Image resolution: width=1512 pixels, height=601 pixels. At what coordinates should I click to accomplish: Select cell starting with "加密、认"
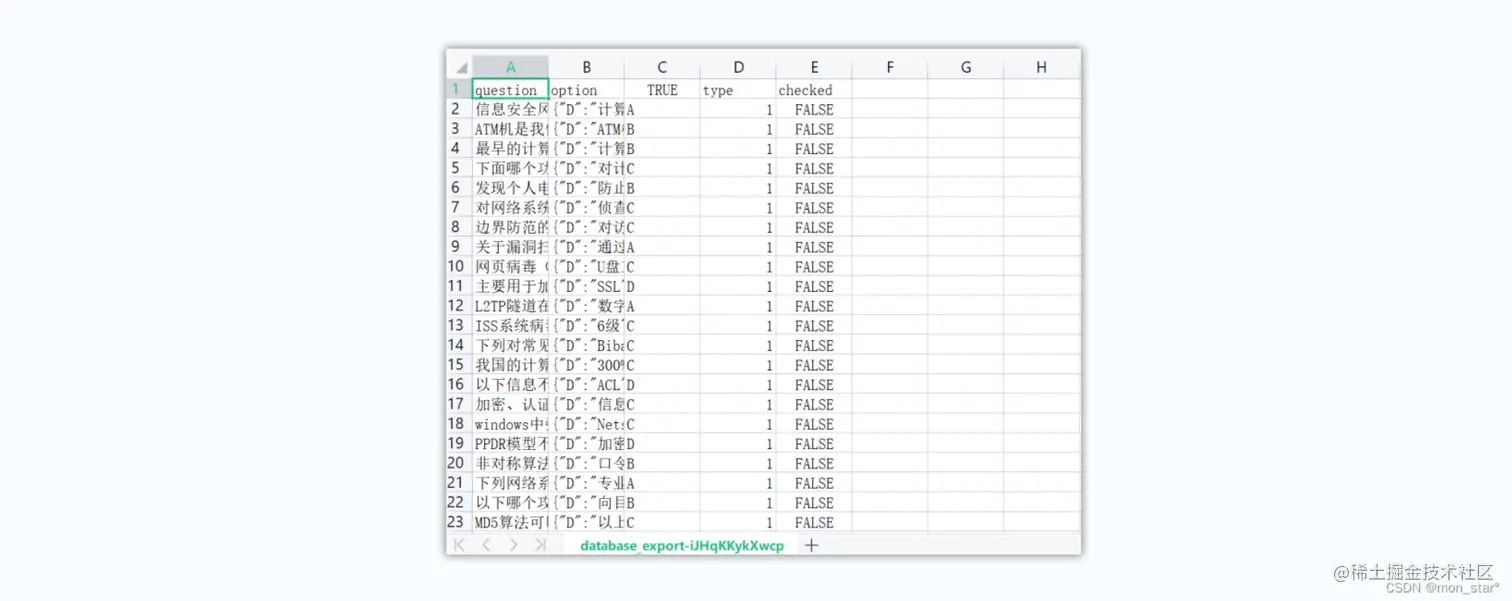pos(510,404)
